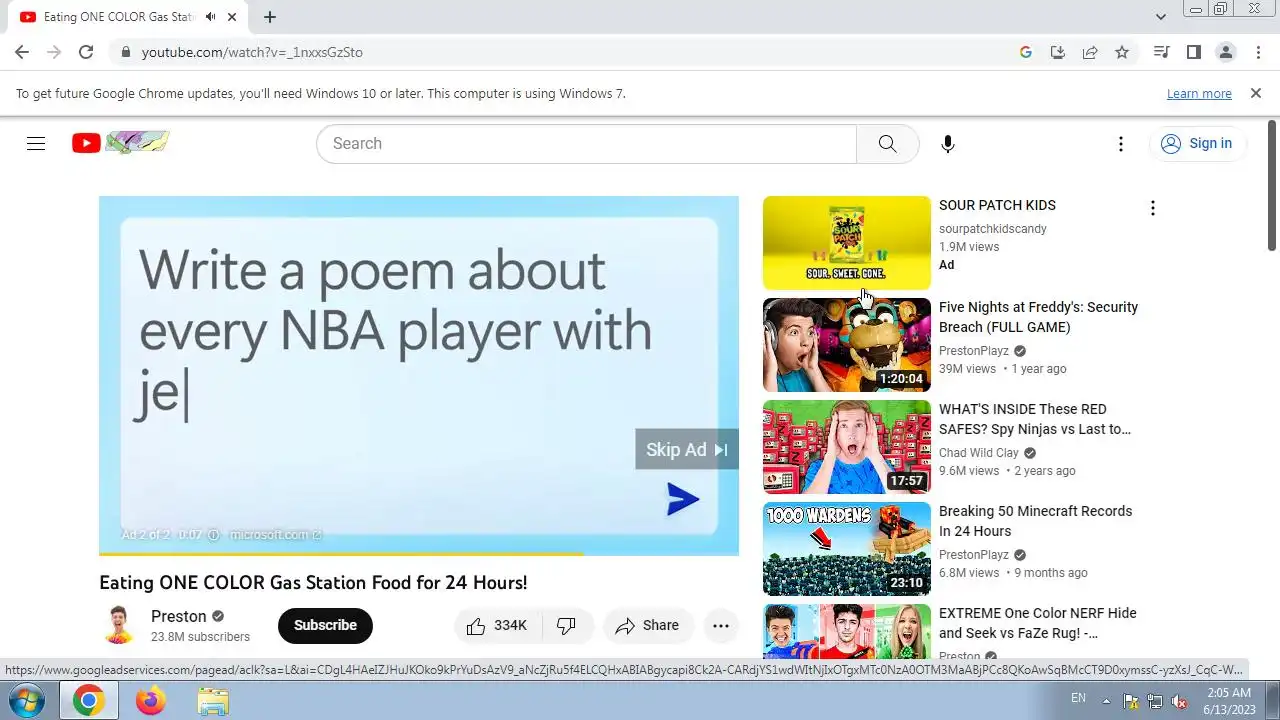Open tab search chevron dropdown
Image resolution: width=1280 pixels, height=720 pixels.
click(1161, 17)
